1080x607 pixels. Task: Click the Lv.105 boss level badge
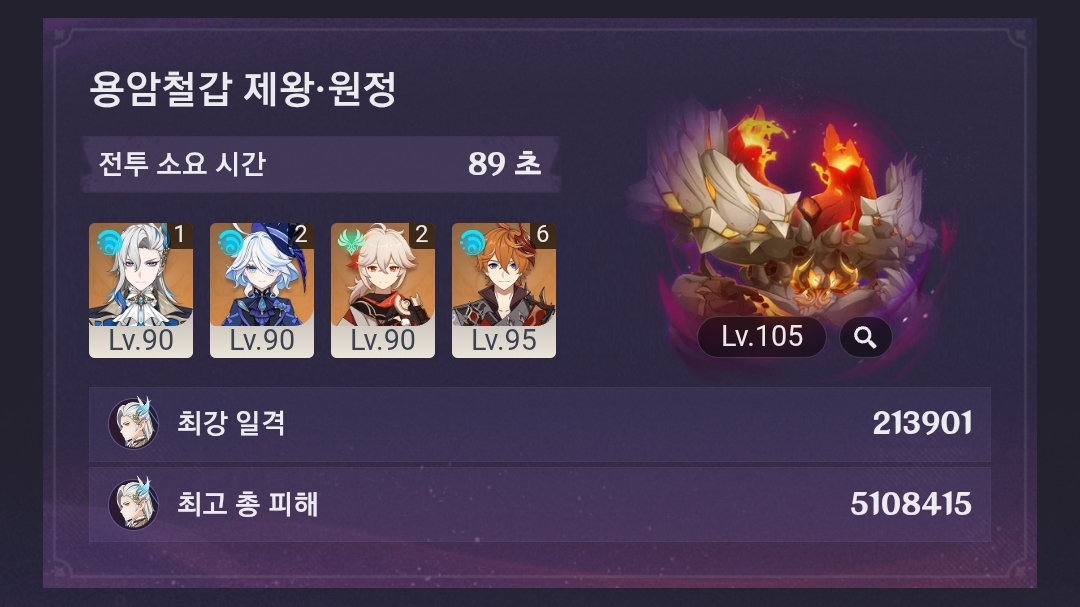(762, 337)
